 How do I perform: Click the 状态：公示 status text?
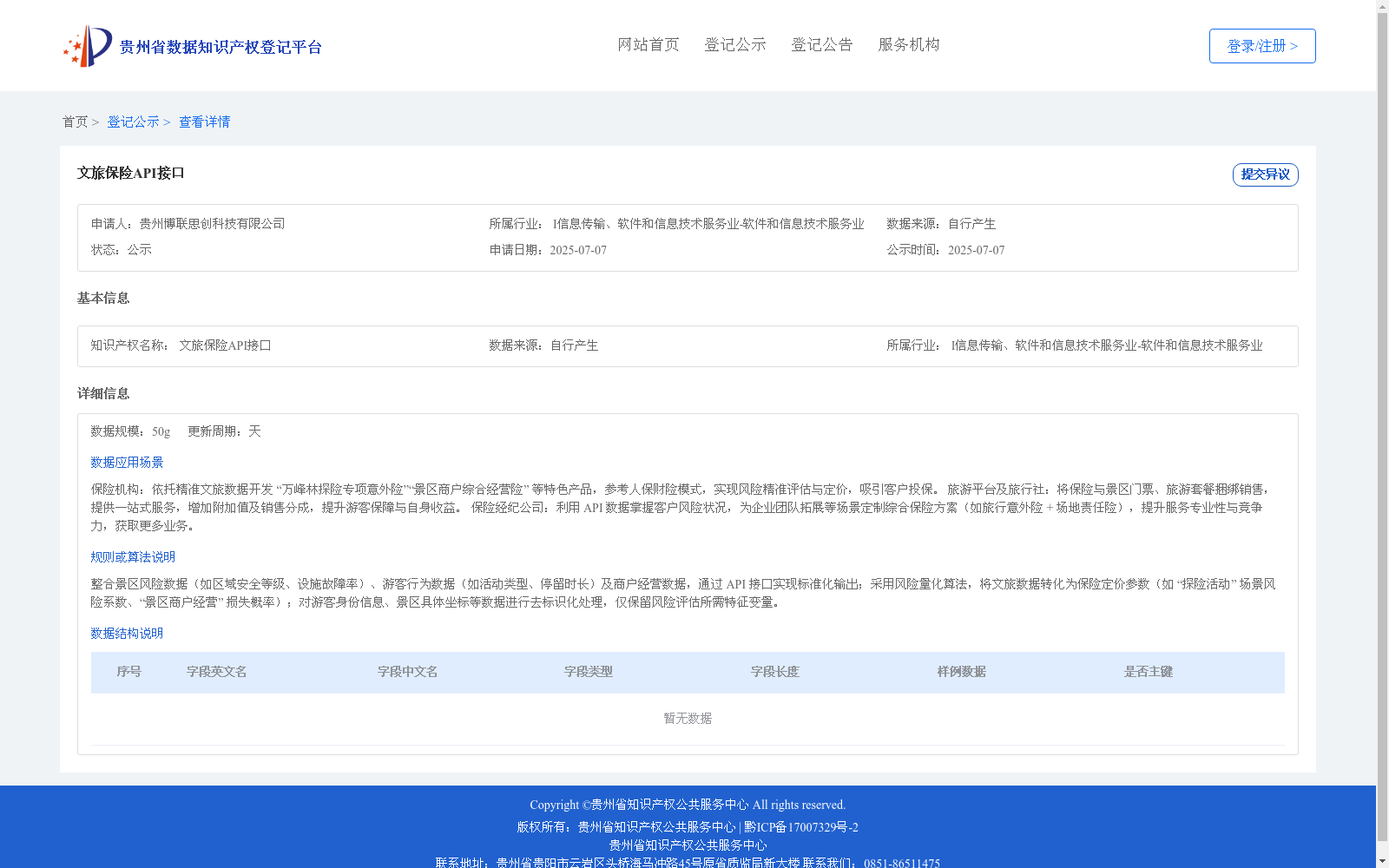point(122,250)
